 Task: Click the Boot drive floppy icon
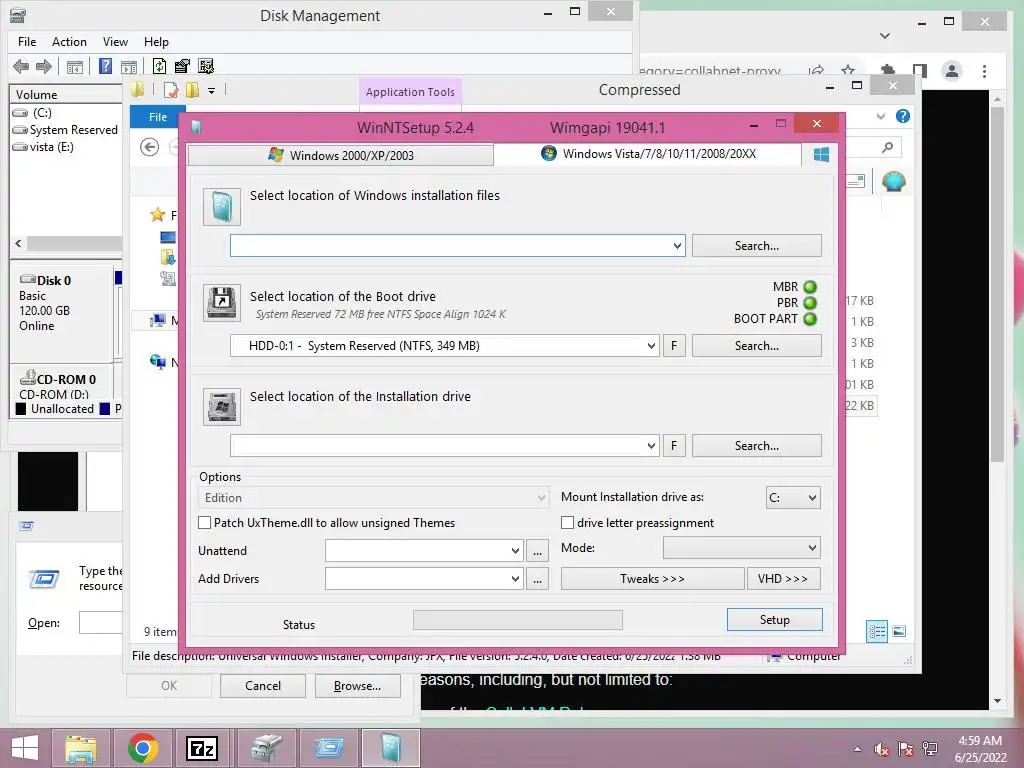[x=221, y=302]
